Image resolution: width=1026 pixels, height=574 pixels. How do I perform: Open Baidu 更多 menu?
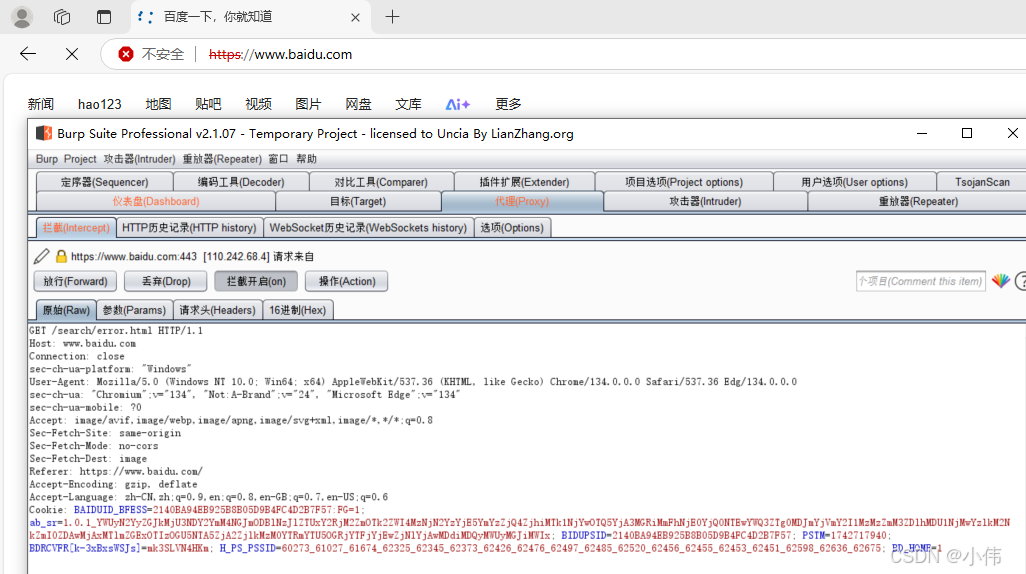pos(508,104)
